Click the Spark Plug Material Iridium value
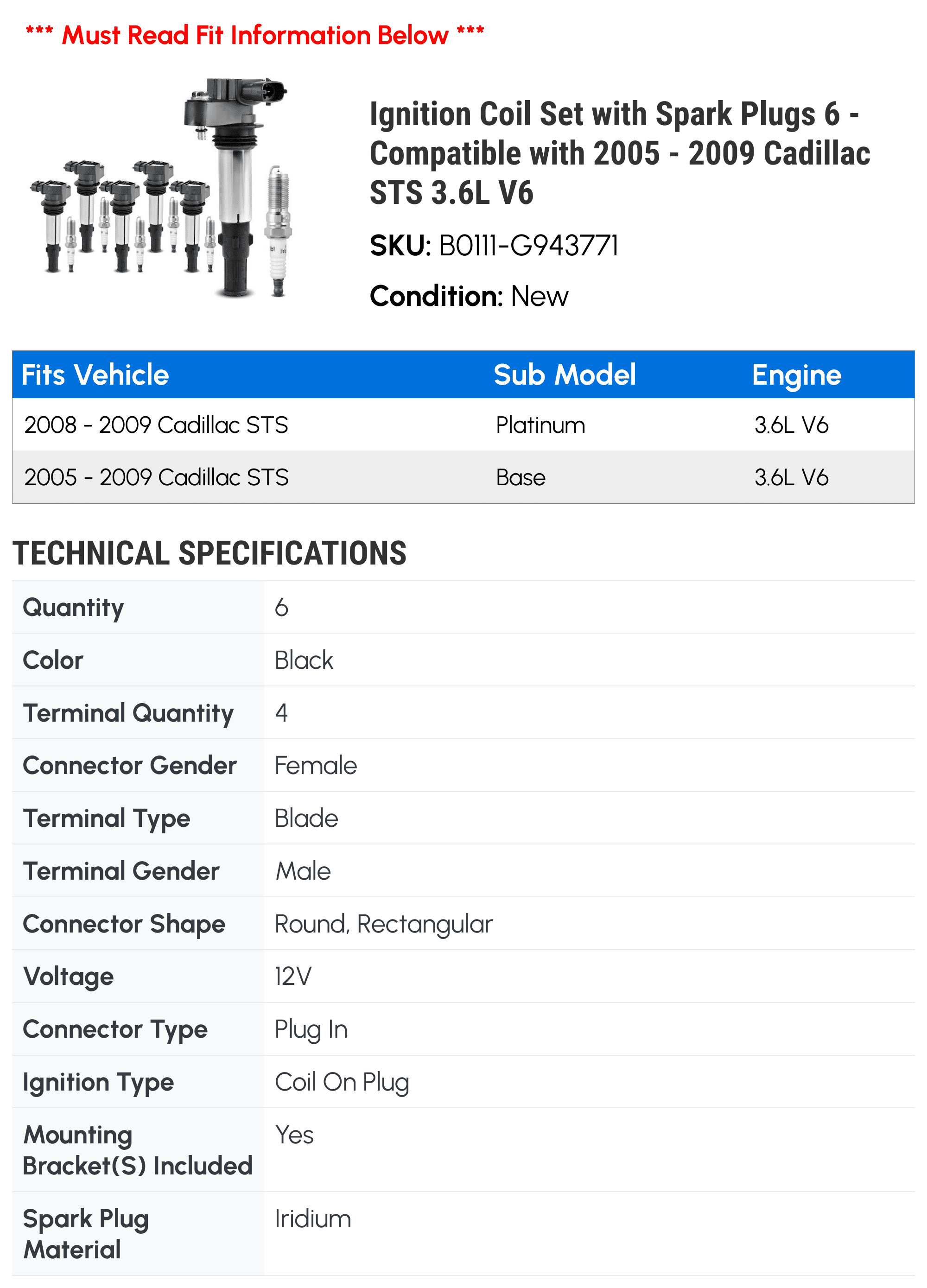This screenshot has height=1288, width=927. [x=313, y=1219]
